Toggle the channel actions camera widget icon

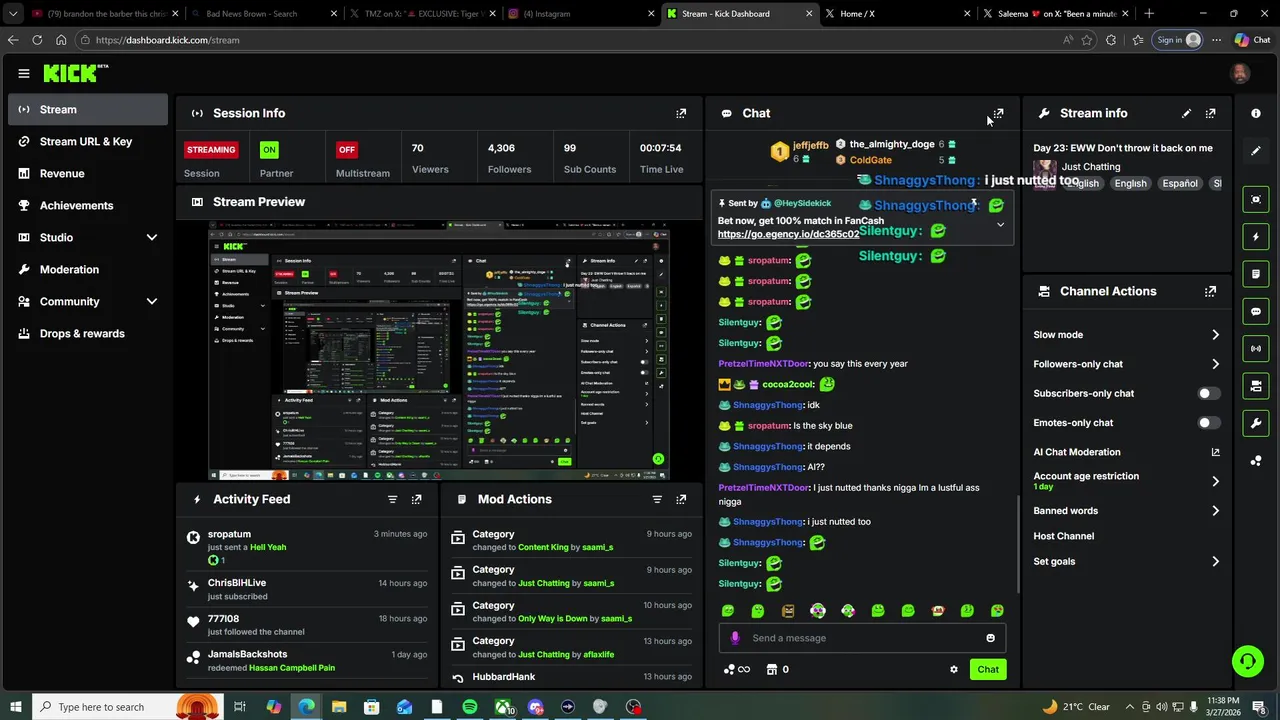click(x=1256, y=386)
